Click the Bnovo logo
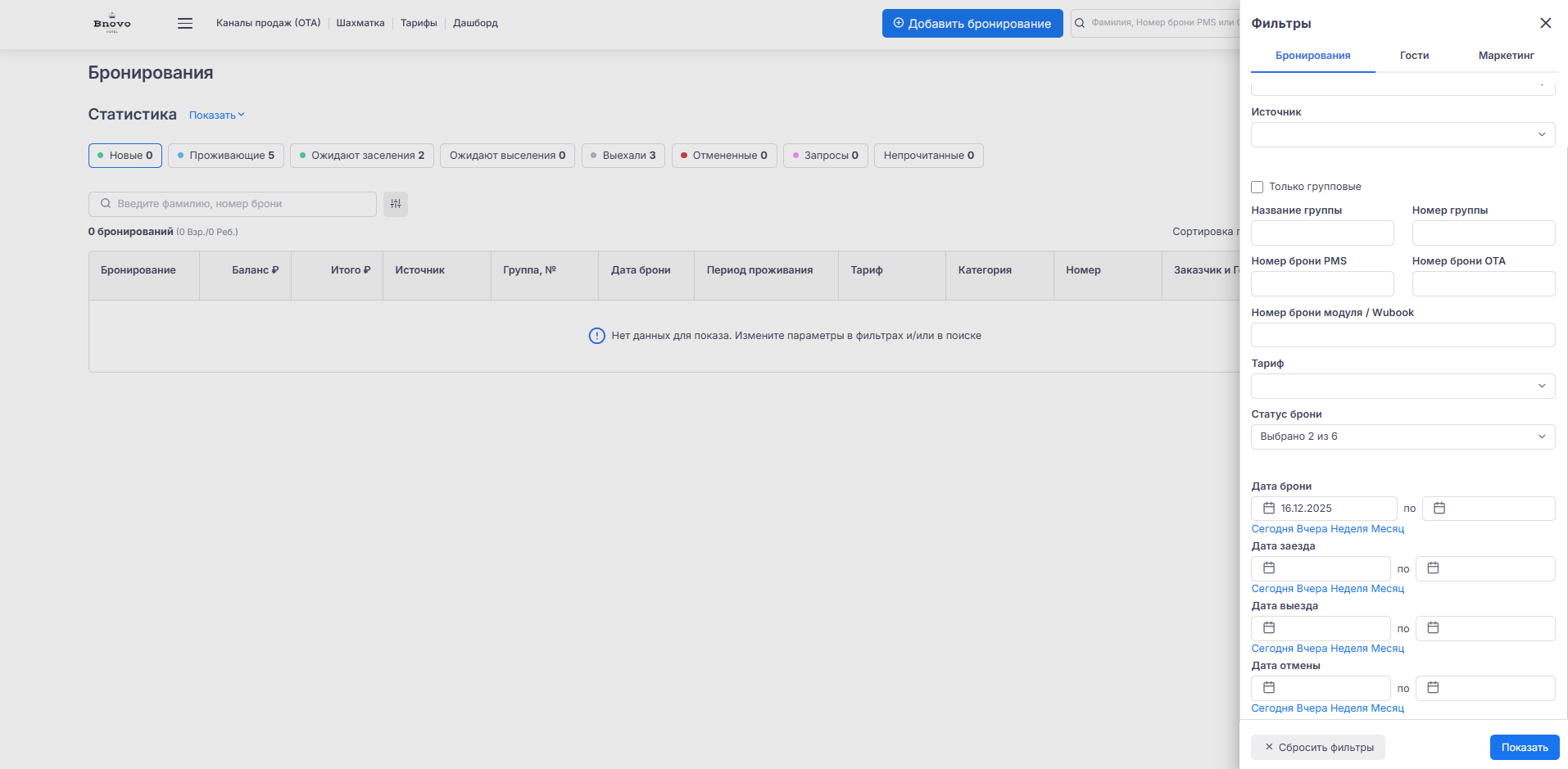Screen dimensions: 1568x769 click(x=112, y=23)
